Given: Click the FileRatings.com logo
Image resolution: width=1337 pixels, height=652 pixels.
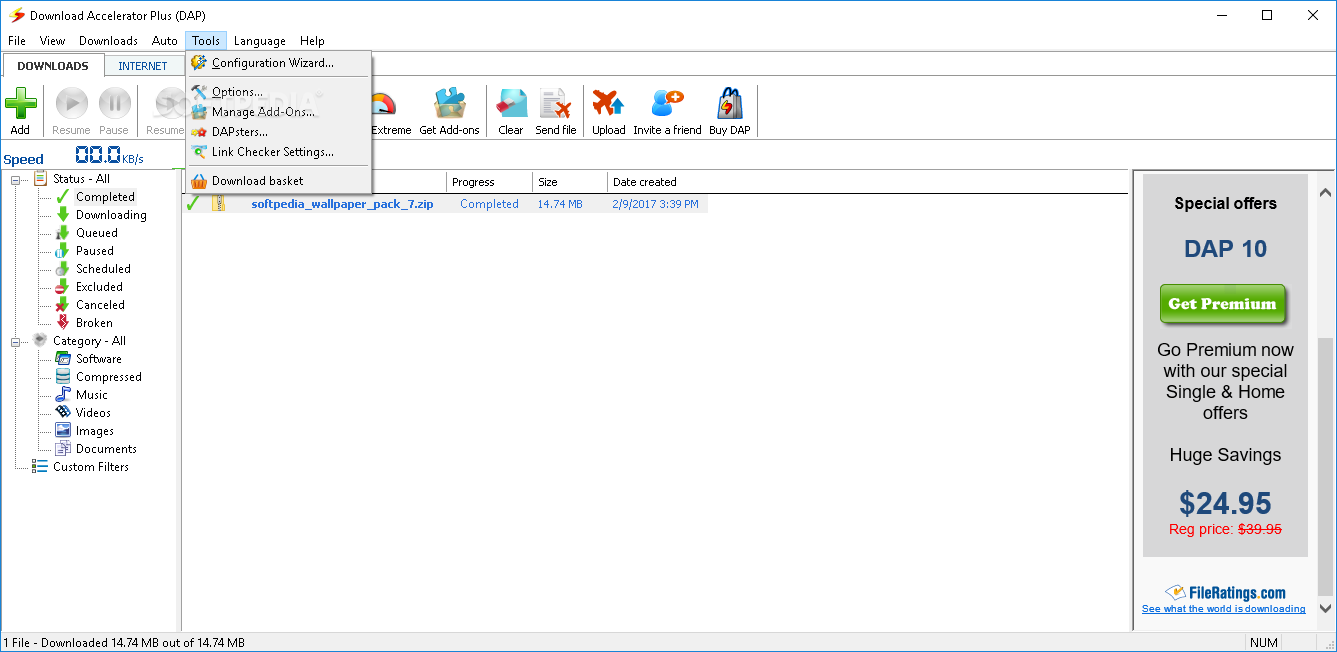Looking at the screenshot, I should point(1225,592).
